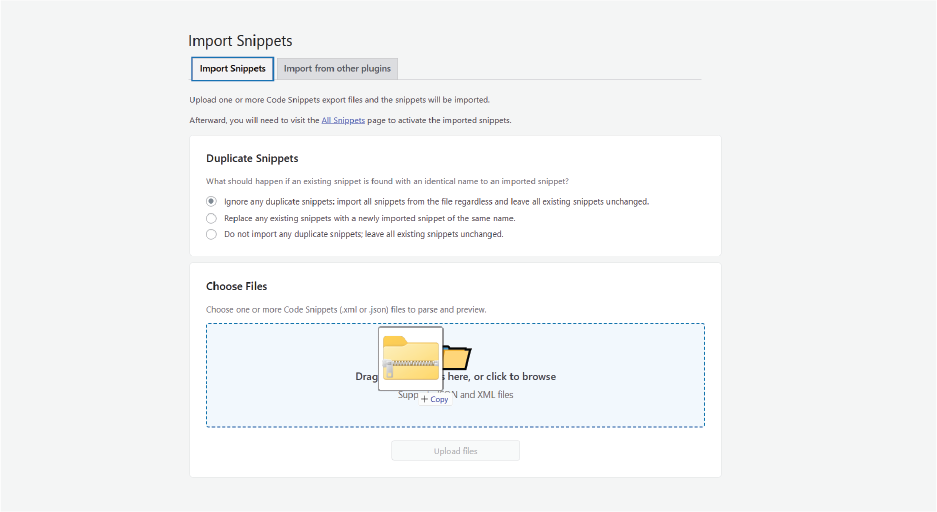The width and height of the screenshot is (937, 512).
Task: Choose Replace any existing snippets radio option
Action: click(x=211, y=218)
